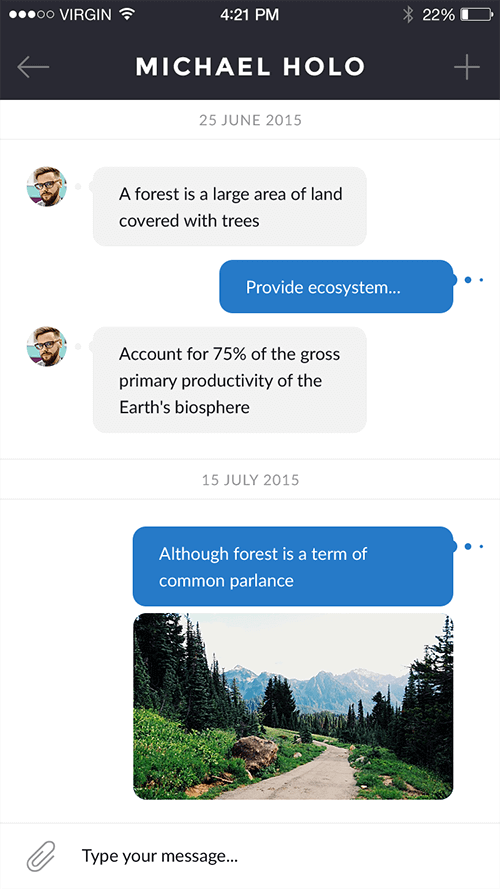Viewport: 500px width, 889px height.
Task: Tap the back arrow in header
Action: [x=33, y=67]
